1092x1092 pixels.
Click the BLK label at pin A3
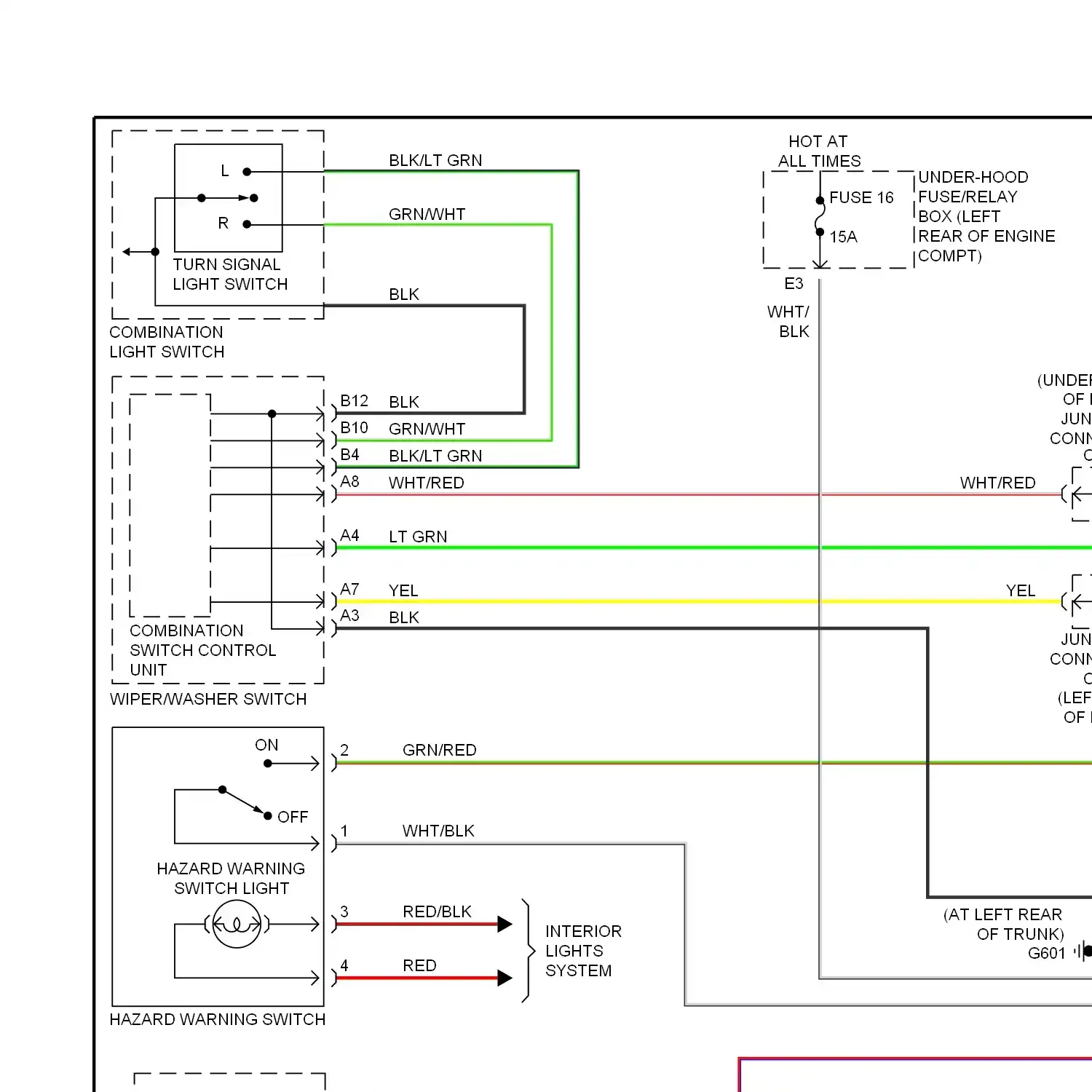point(404,617)
